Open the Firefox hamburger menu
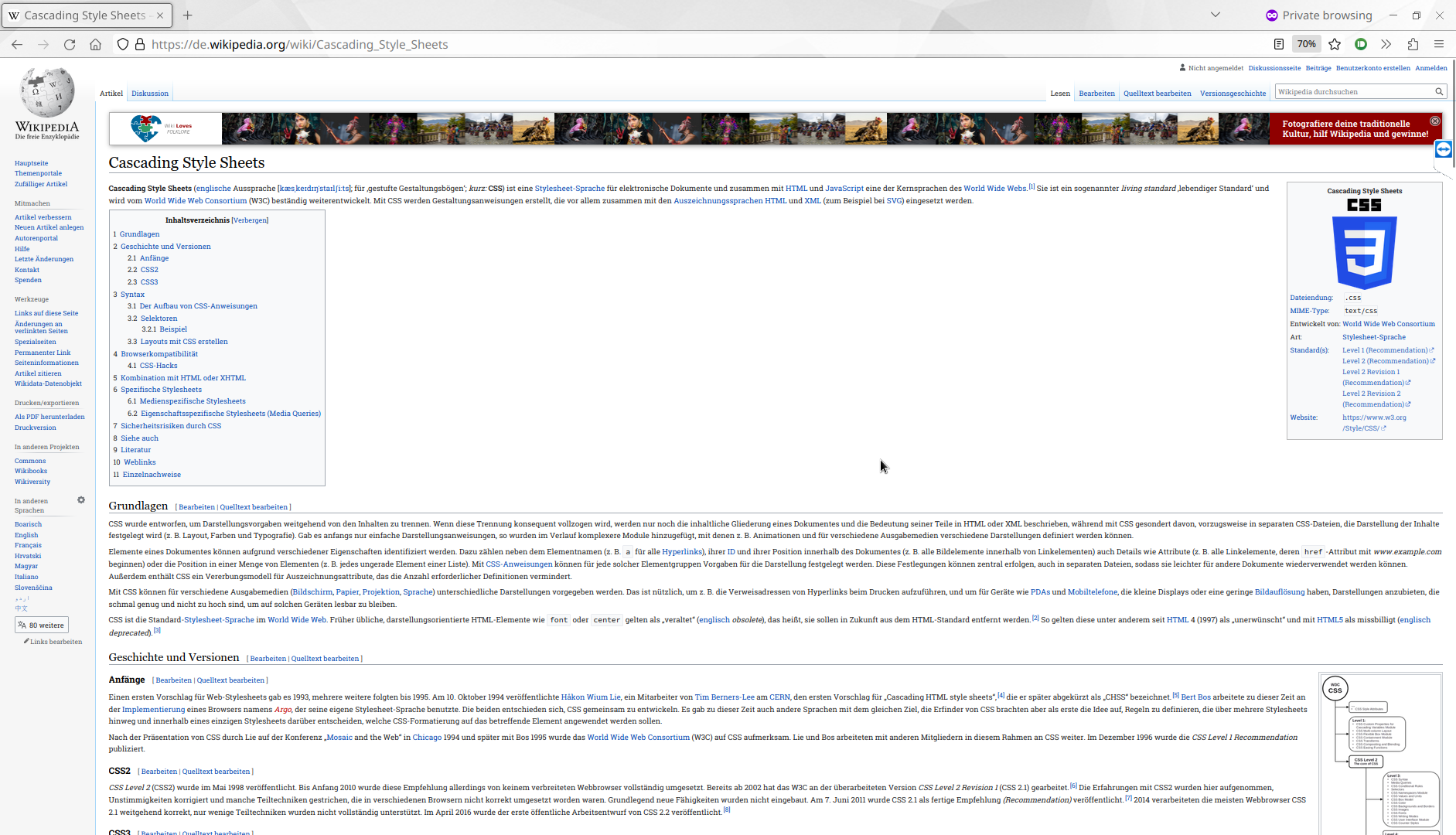 (1439, 44)
